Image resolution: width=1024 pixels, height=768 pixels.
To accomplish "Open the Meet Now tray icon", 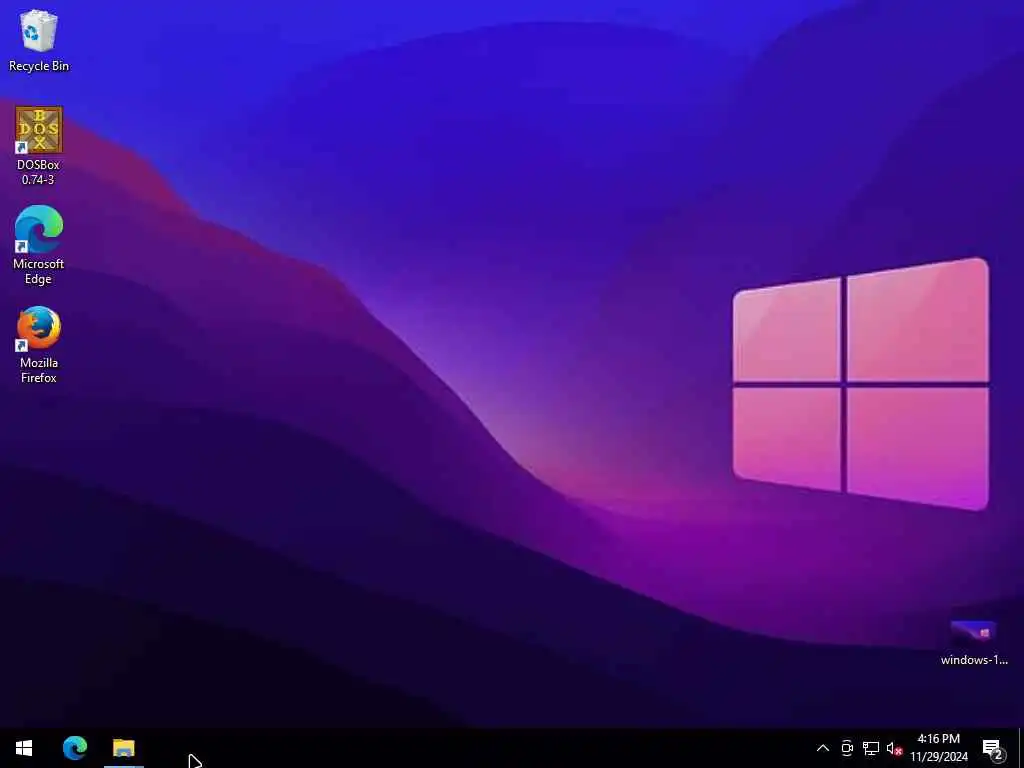I will click(847, 748).
